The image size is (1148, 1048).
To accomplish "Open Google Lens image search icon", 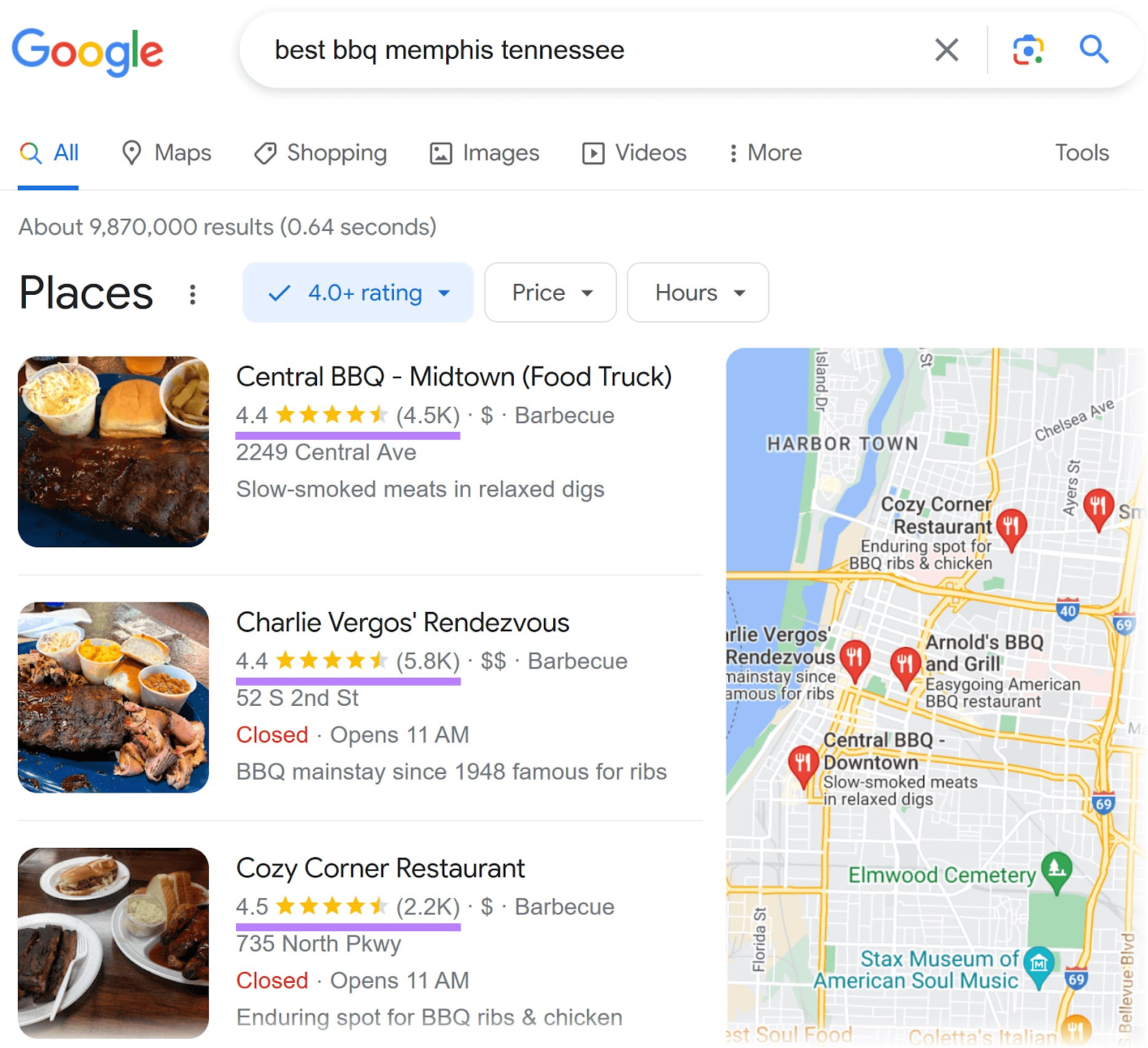I will [1027, 50].
